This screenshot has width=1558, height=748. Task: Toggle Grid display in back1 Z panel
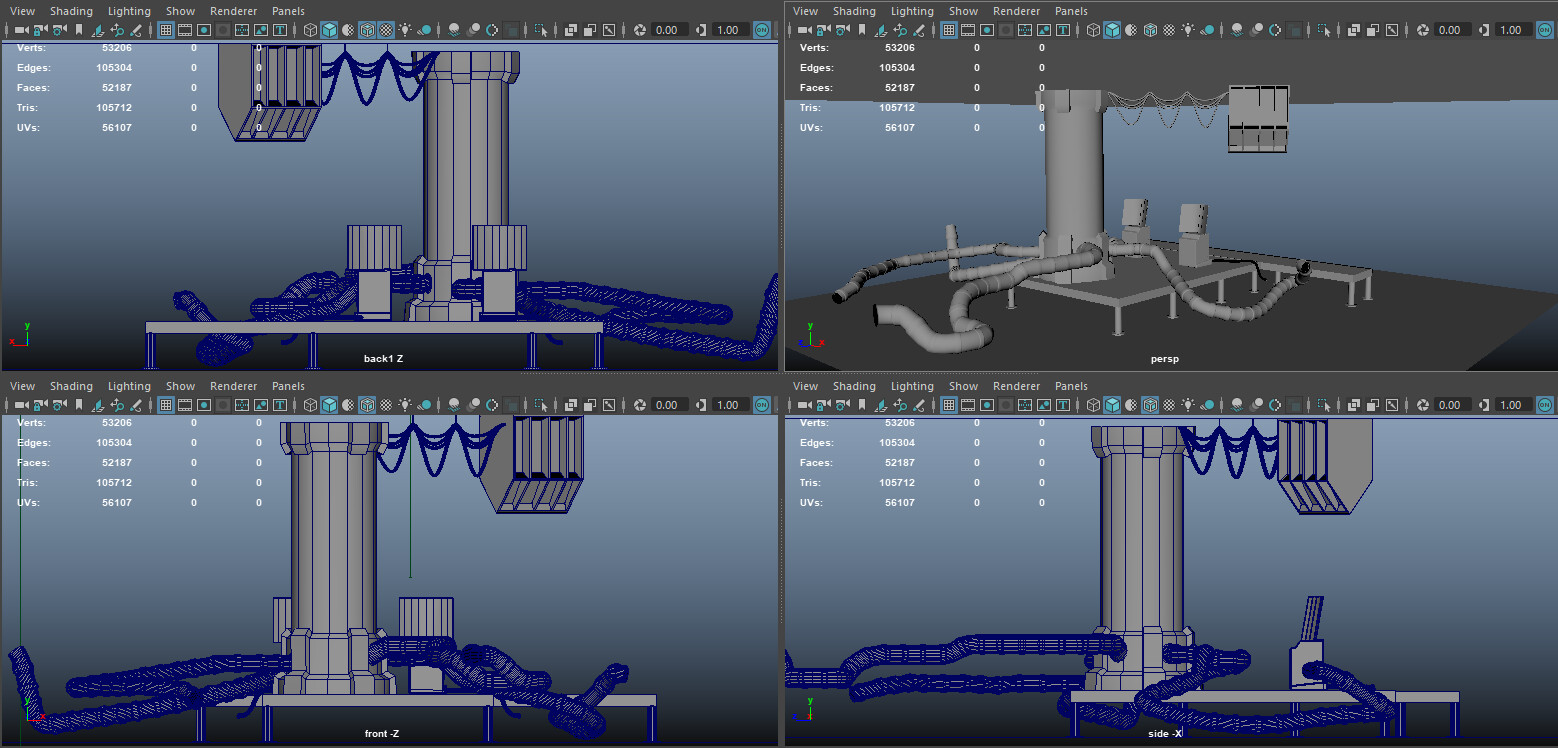click(166, 30)
